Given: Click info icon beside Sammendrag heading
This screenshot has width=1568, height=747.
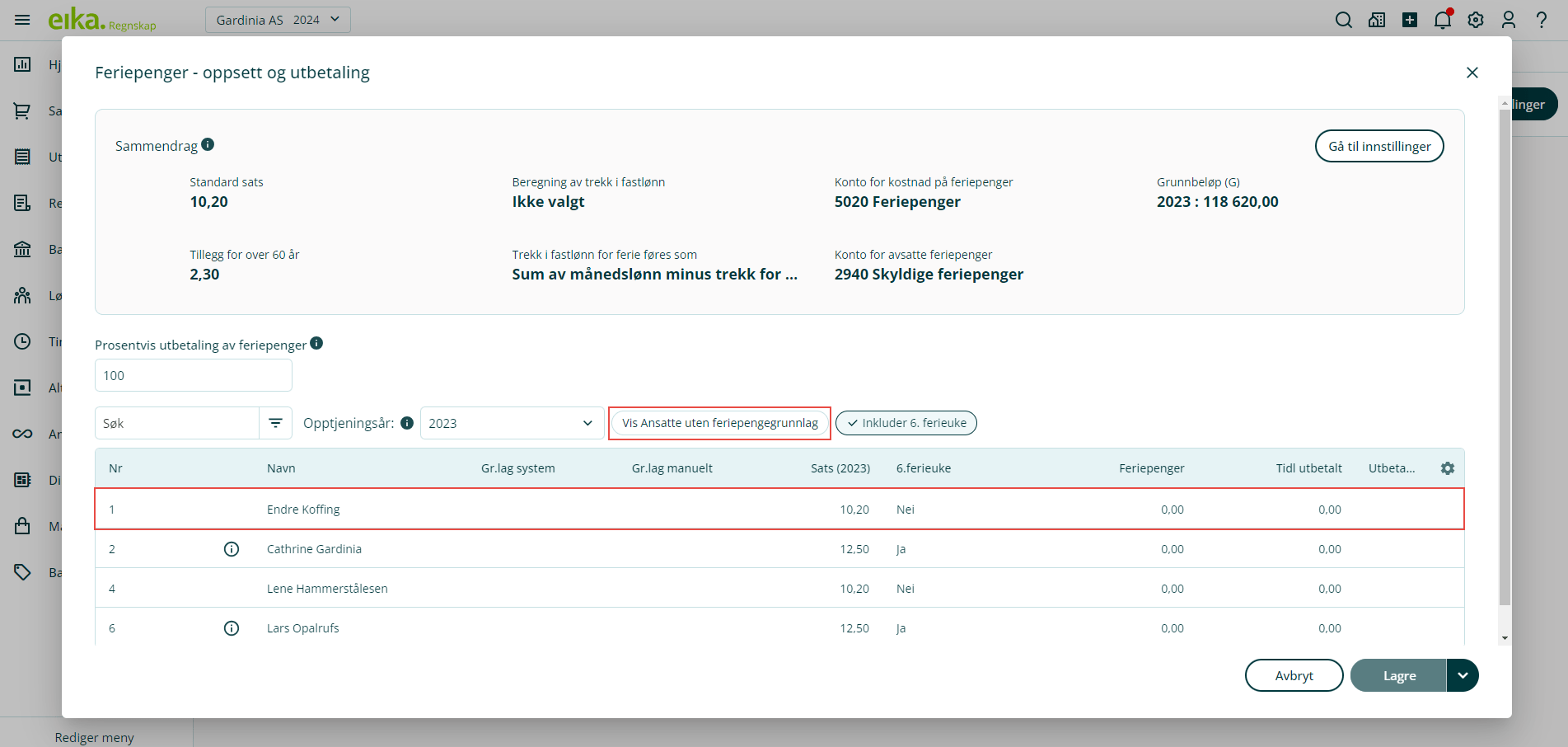Looking at the screenshot, I should 208,145.
